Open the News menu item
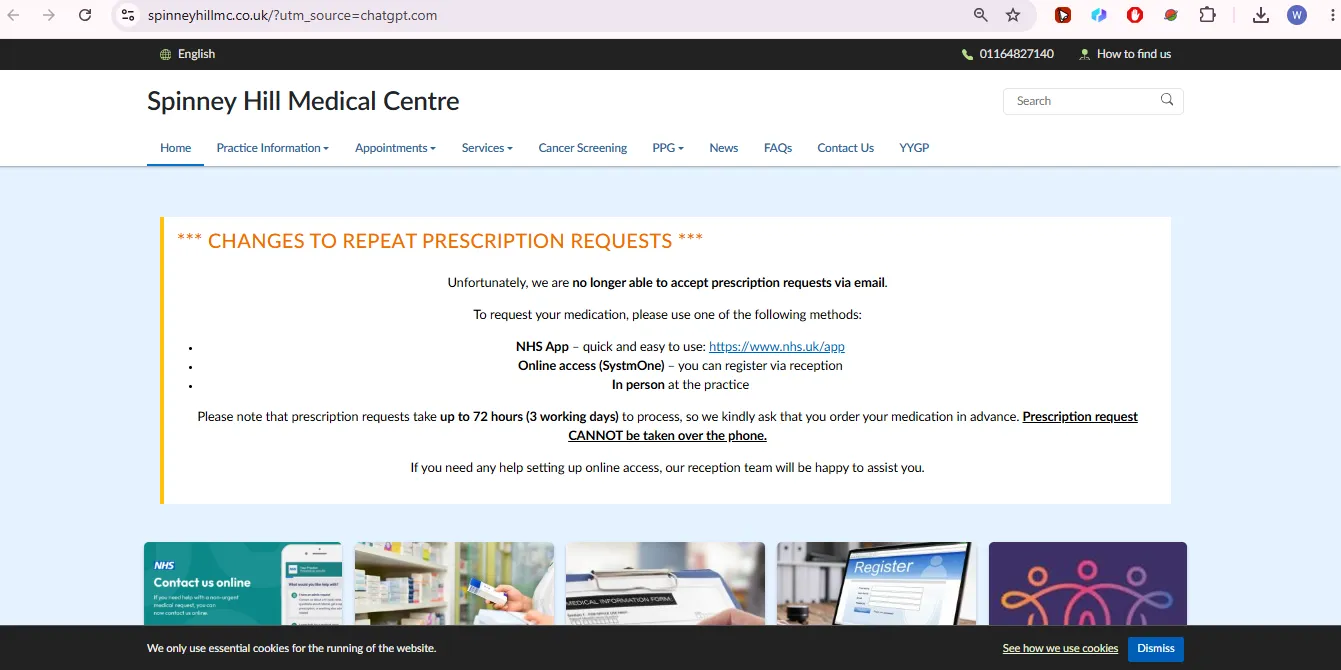This screenshot has width=1341, height=670. (724, 148)
